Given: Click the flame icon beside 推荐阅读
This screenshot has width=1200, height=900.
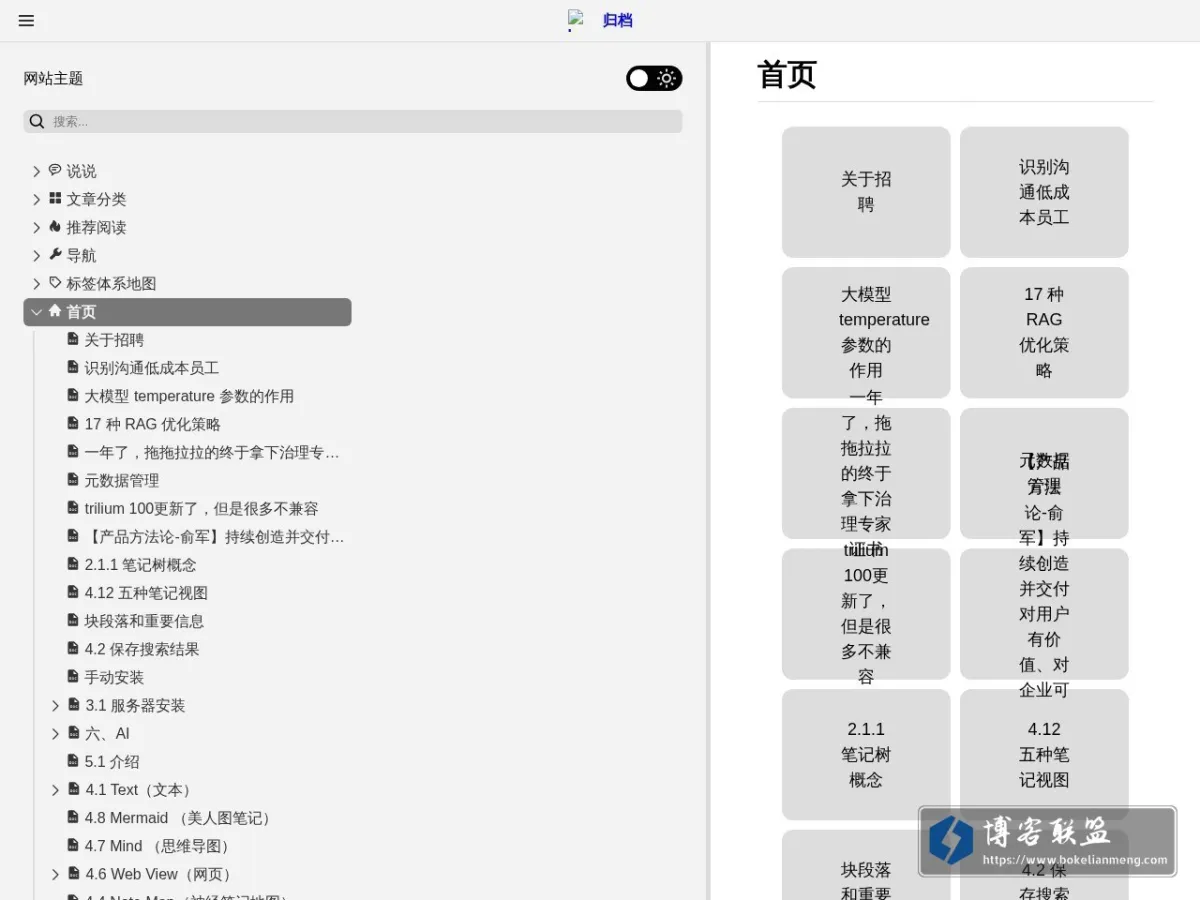Looking at the screenshot, I should pyautogui.click(x=55, y=226).
